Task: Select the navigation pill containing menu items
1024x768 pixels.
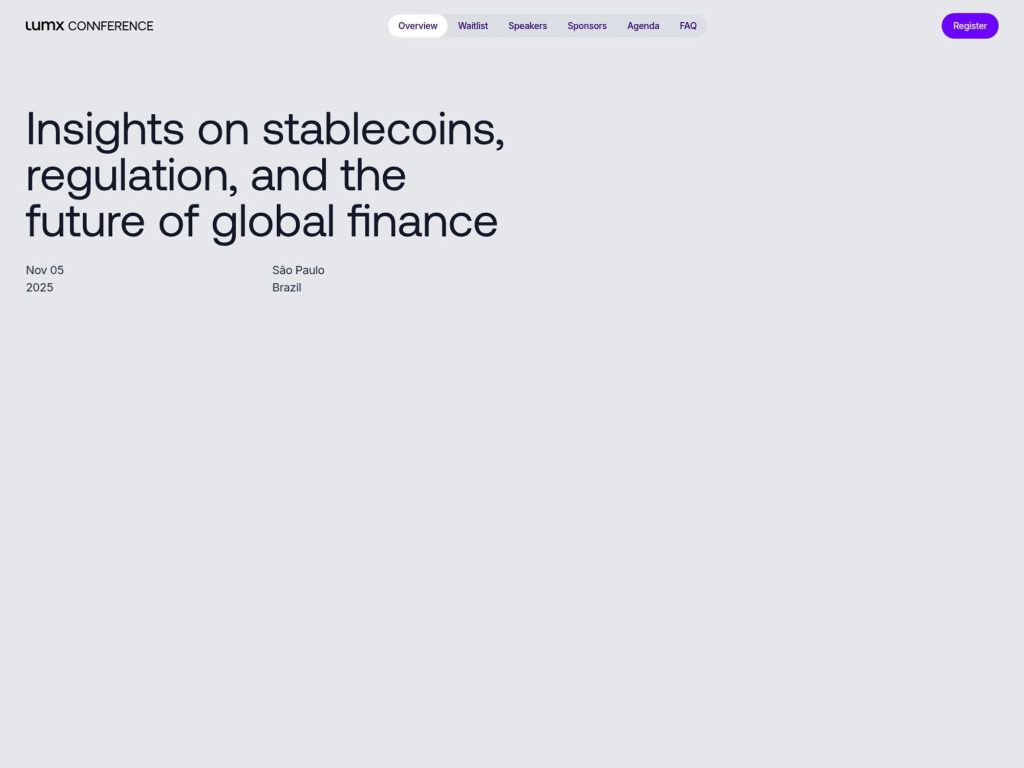Action: click(x=546, y=26)
